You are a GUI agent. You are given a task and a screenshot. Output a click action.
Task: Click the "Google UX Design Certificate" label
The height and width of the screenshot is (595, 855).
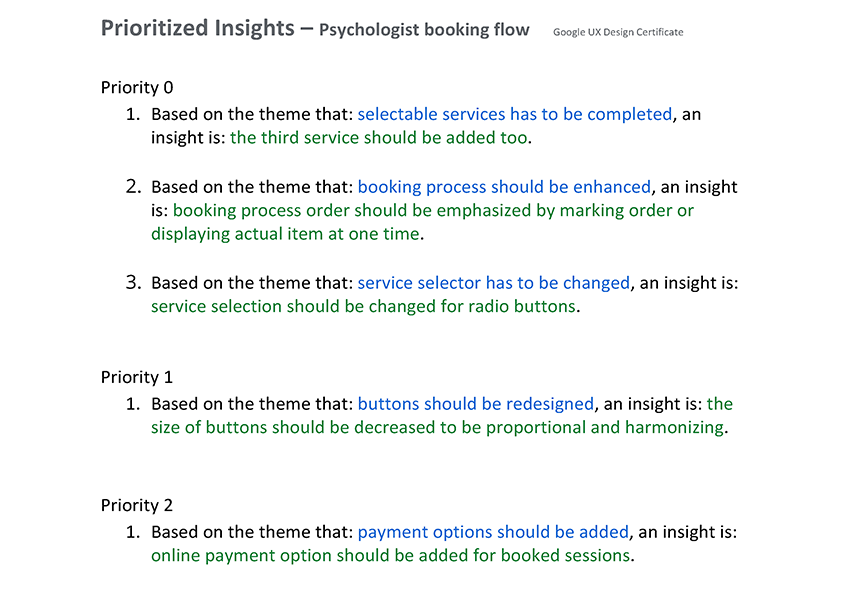[x=618, y=32]
